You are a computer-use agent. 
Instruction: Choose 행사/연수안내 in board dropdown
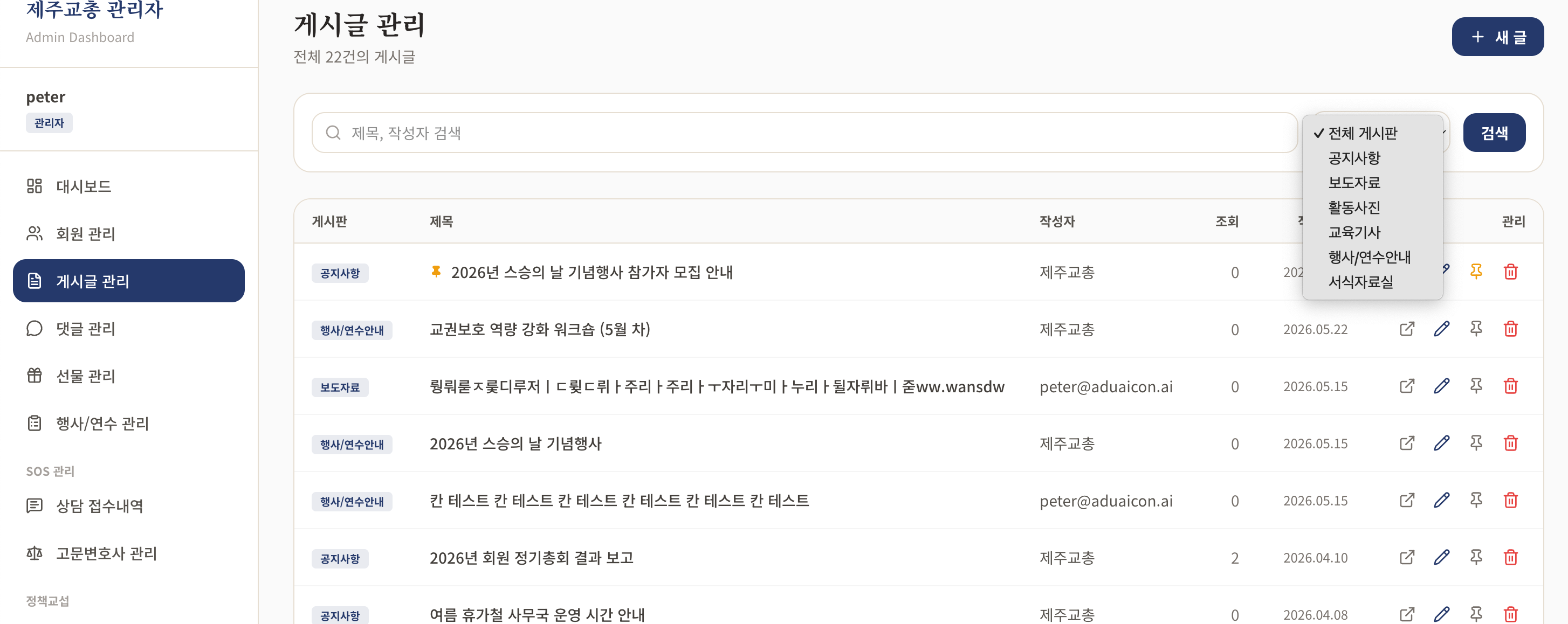pyautogui.click(x=1372, y=256)
